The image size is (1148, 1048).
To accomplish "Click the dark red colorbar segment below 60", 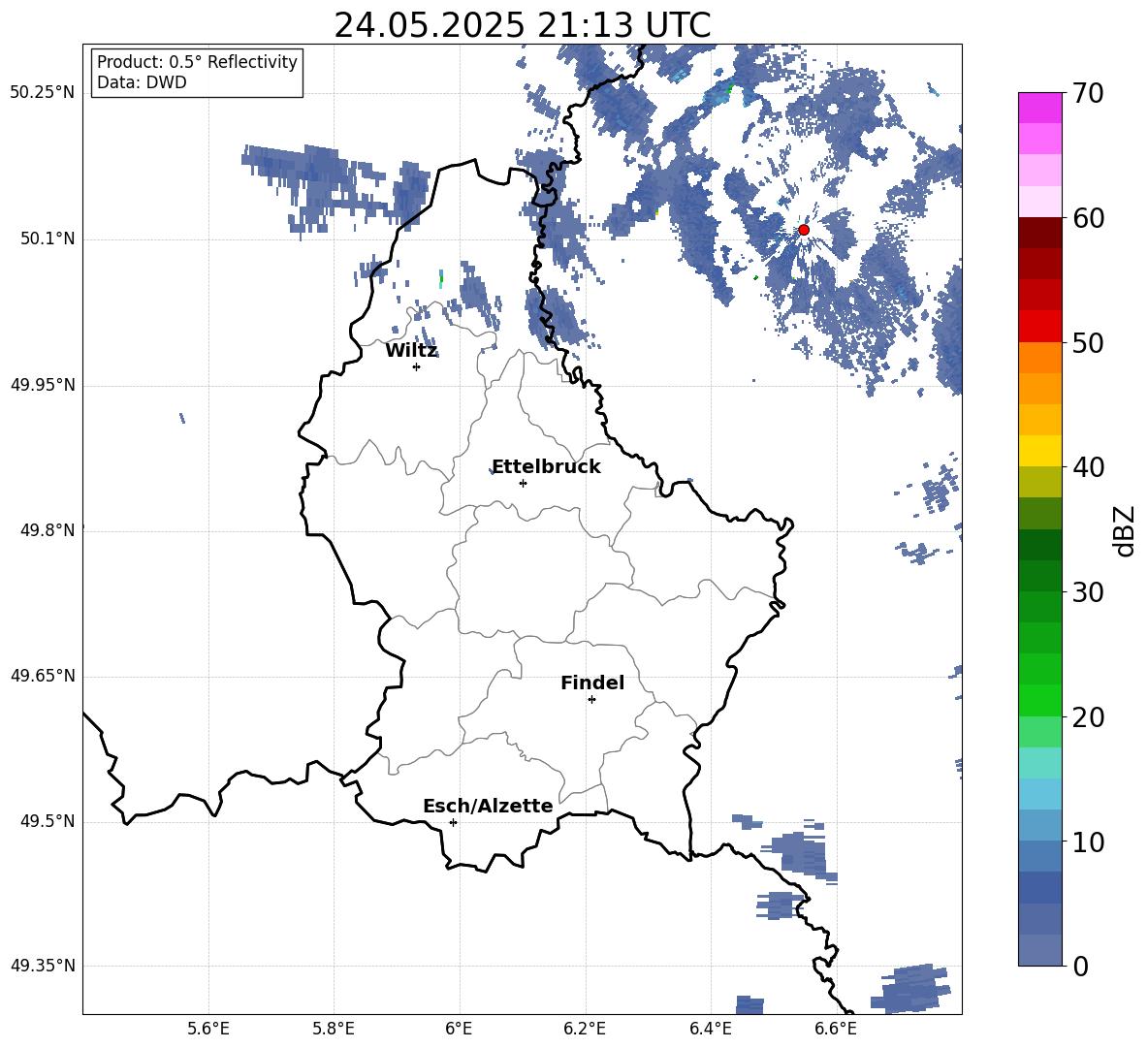I will click(x=1039, y=233).
